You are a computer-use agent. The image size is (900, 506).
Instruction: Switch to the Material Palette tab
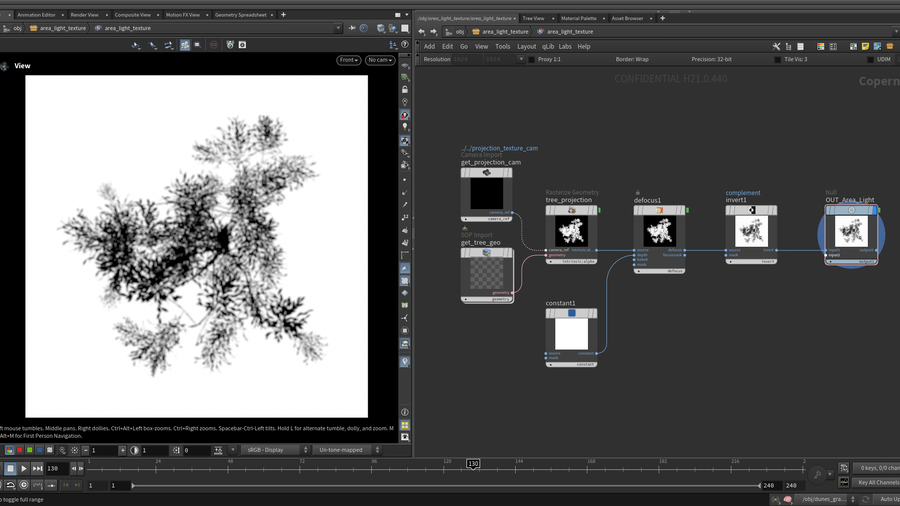pos(578,18)
